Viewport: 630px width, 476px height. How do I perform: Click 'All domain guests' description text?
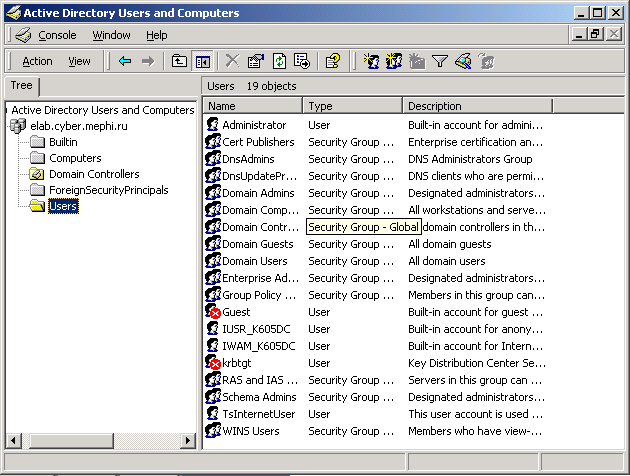(x=450, y=244)
